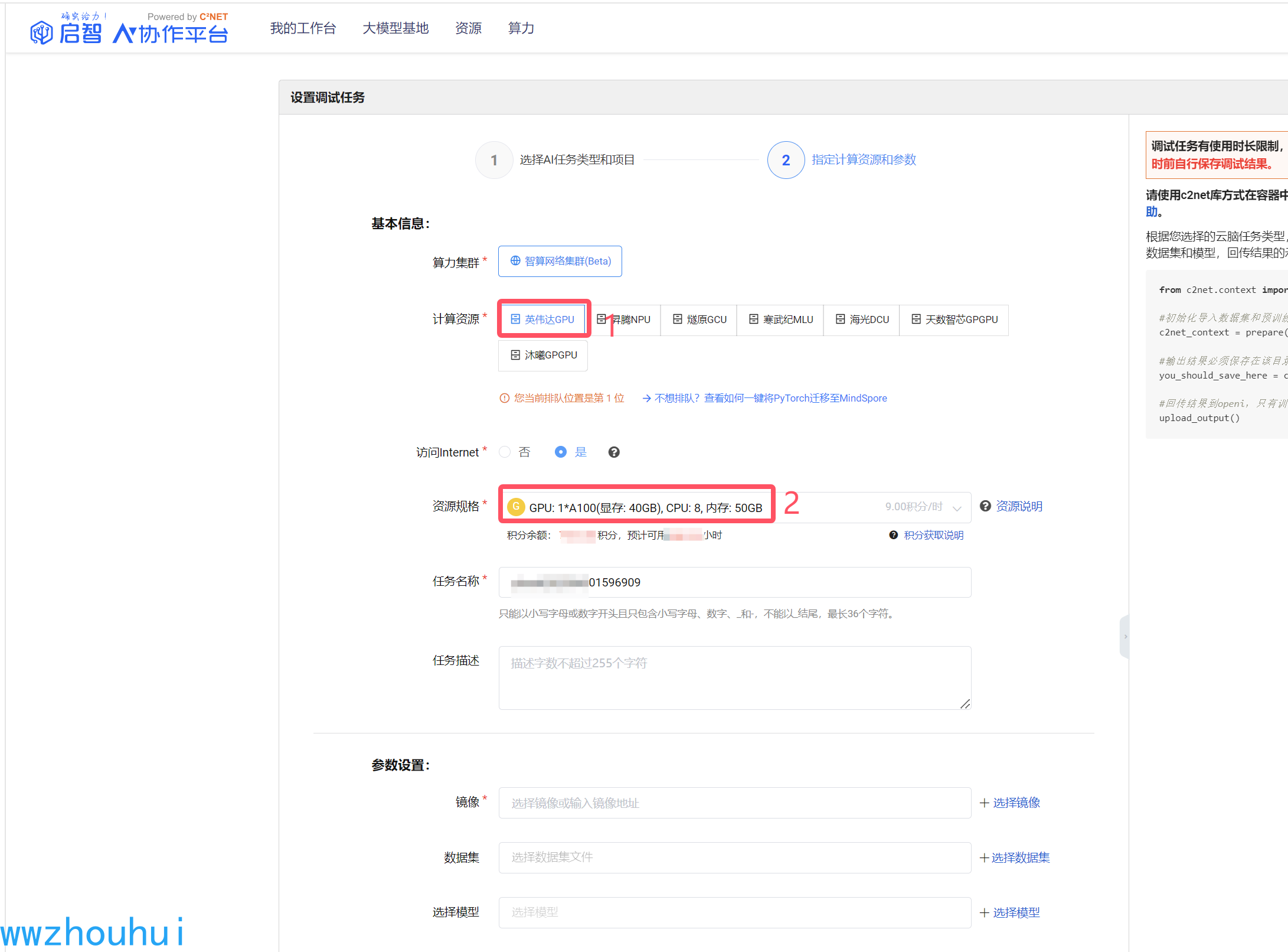Choose 沐曦GPGPU compute resource
The image size is (1288, 952).
543,355
